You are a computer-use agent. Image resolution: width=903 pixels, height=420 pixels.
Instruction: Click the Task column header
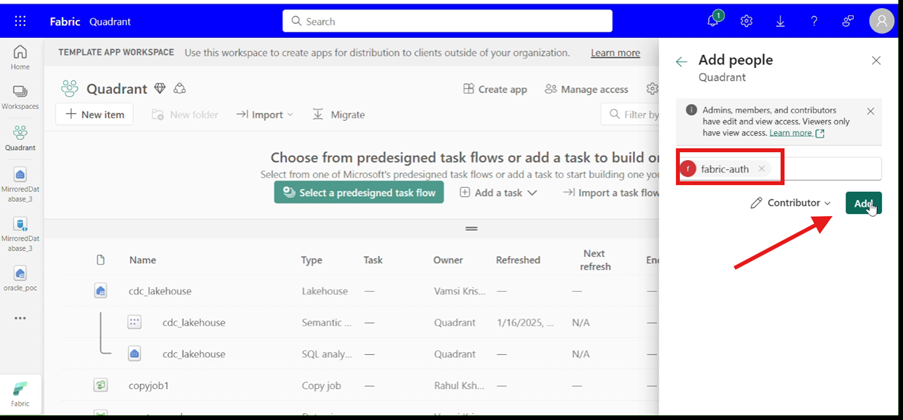click(373, 260)
